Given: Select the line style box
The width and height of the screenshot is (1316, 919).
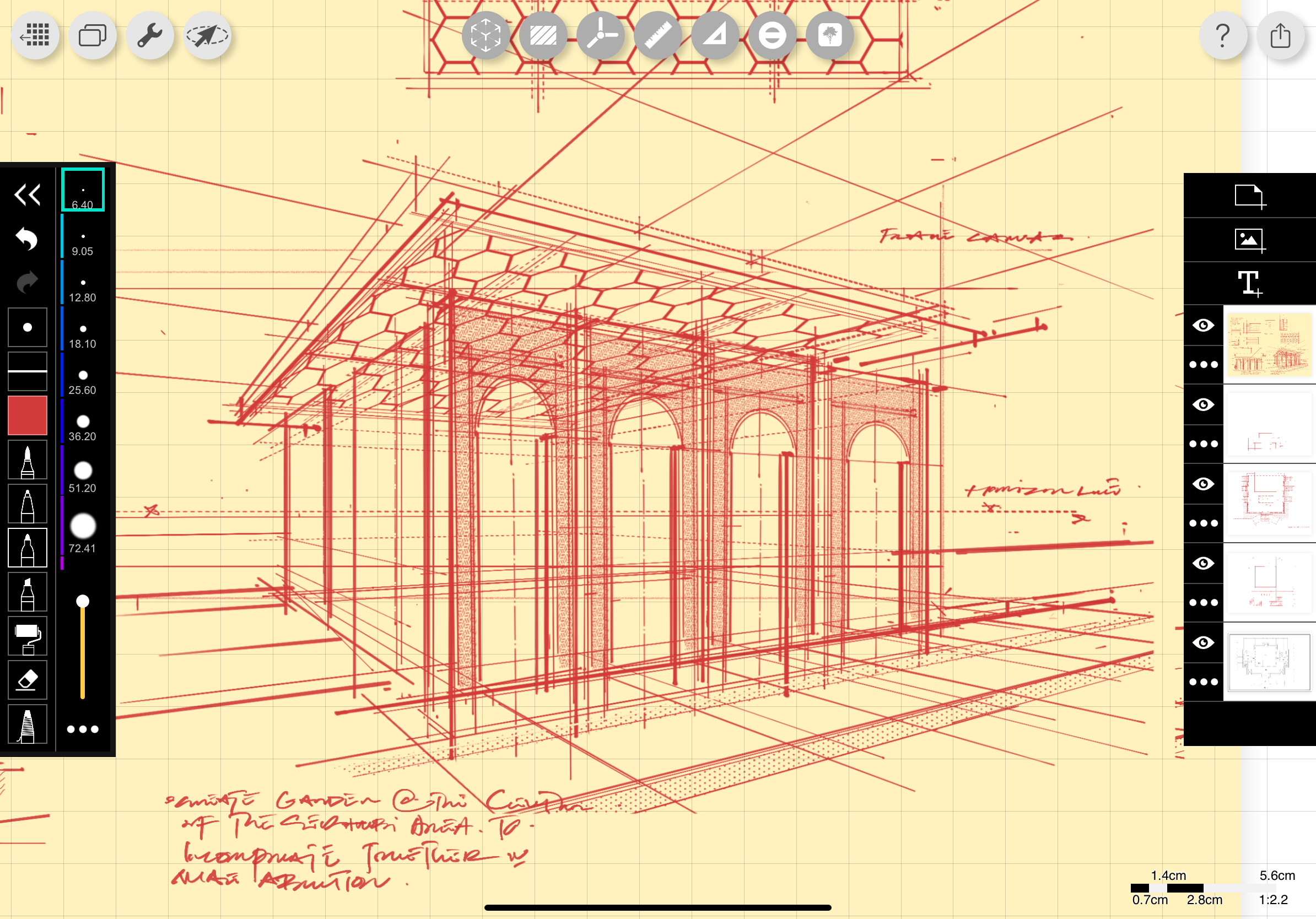Looking at the screenshot, I should [x=28, y=371].
